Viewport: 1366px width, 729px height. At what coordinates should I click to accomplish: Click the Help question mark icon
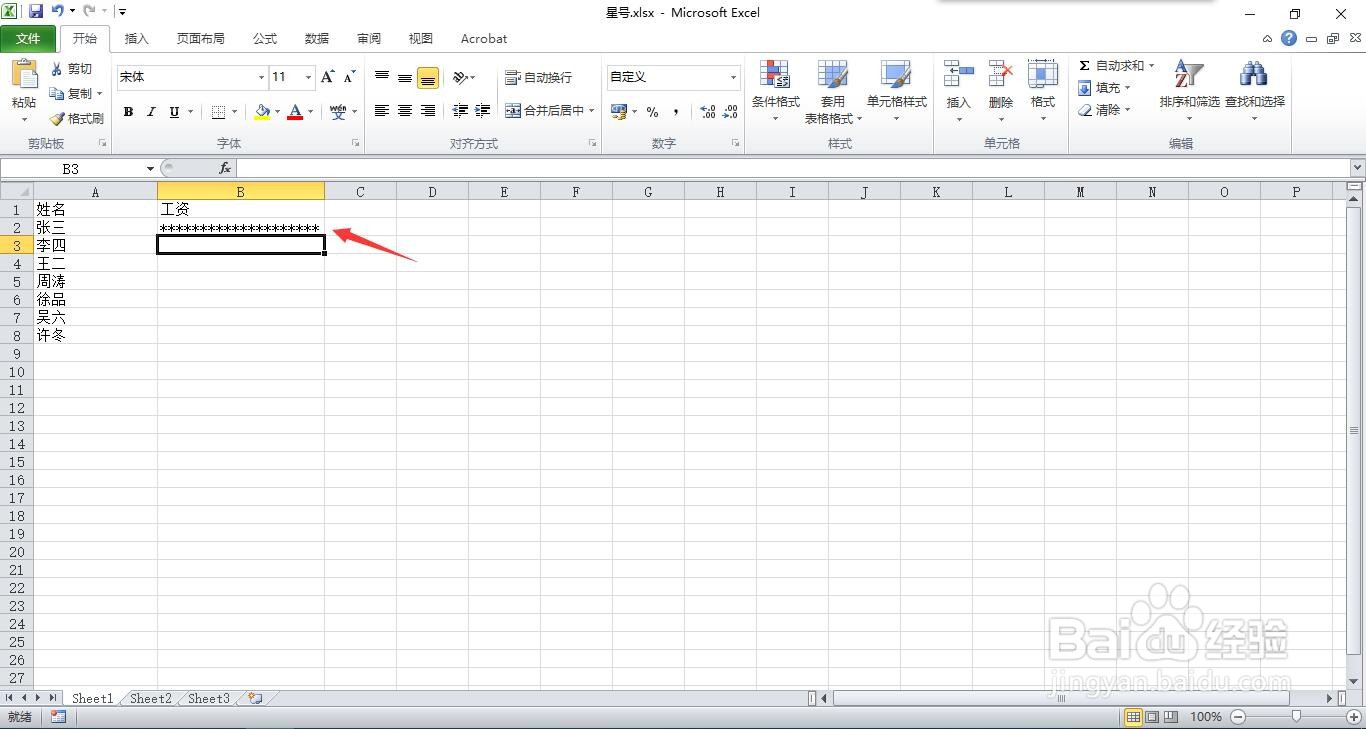point(1289,38)
